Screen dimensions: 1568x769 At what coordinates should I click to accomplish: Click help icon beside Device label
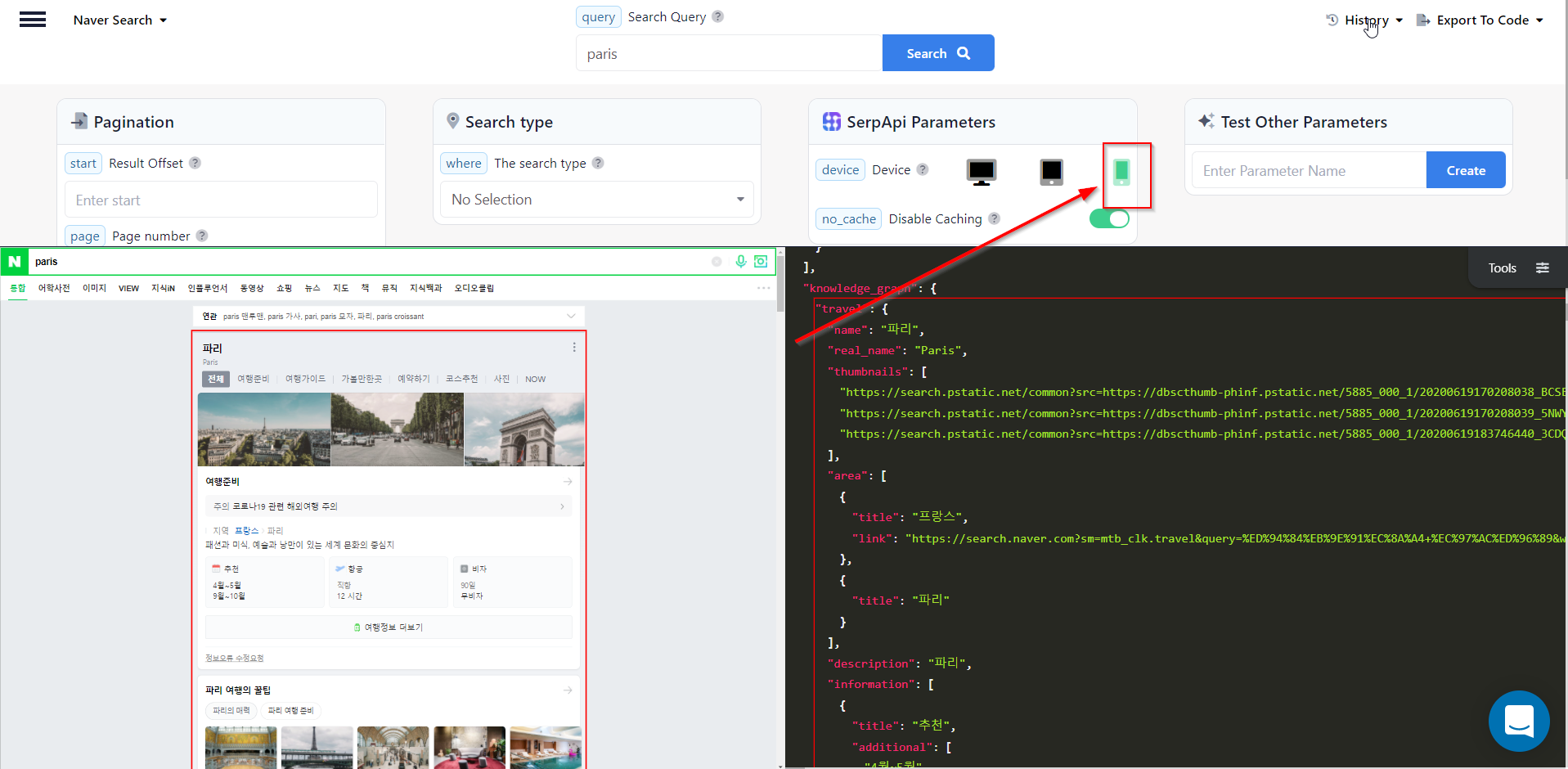click(x=923, y=169)
